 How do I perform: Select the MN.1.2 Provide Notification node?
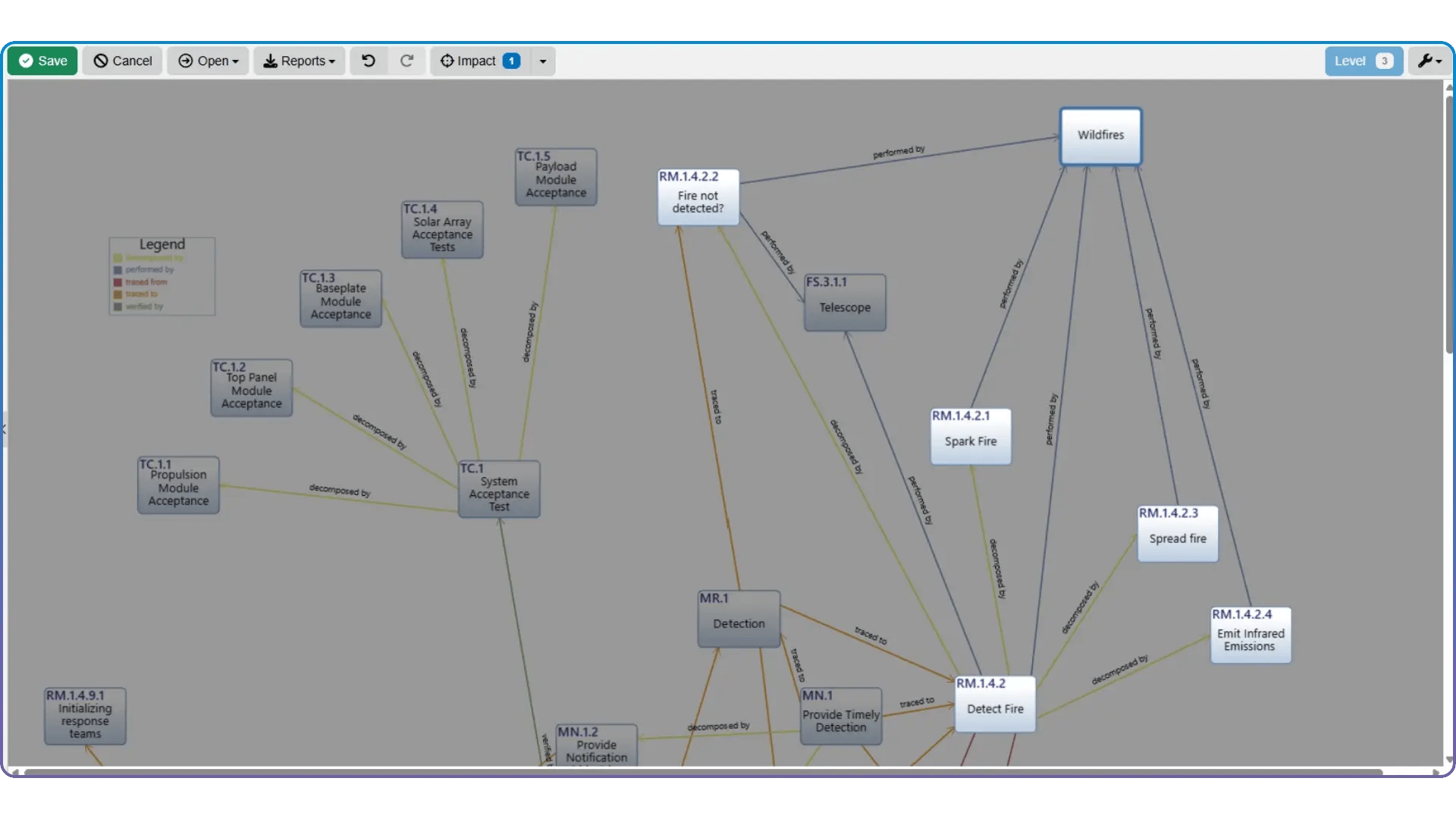[597, 745]
